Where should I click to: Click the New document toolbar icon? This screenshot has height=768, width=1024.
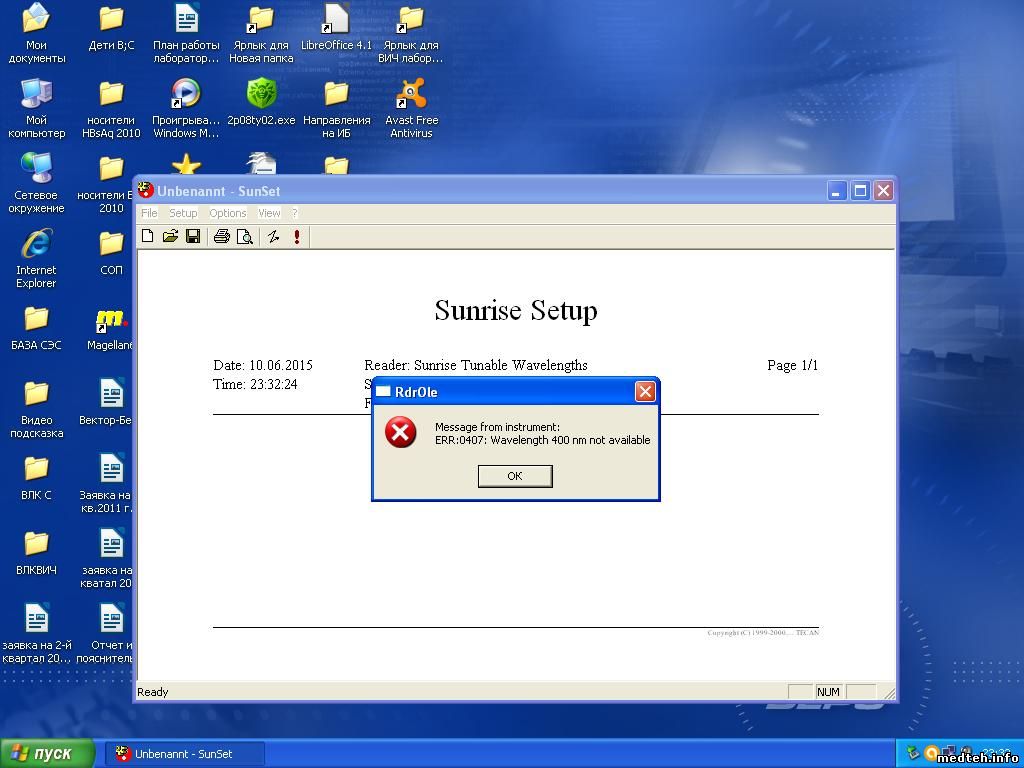pyautogui.click(x=148, y=236)
